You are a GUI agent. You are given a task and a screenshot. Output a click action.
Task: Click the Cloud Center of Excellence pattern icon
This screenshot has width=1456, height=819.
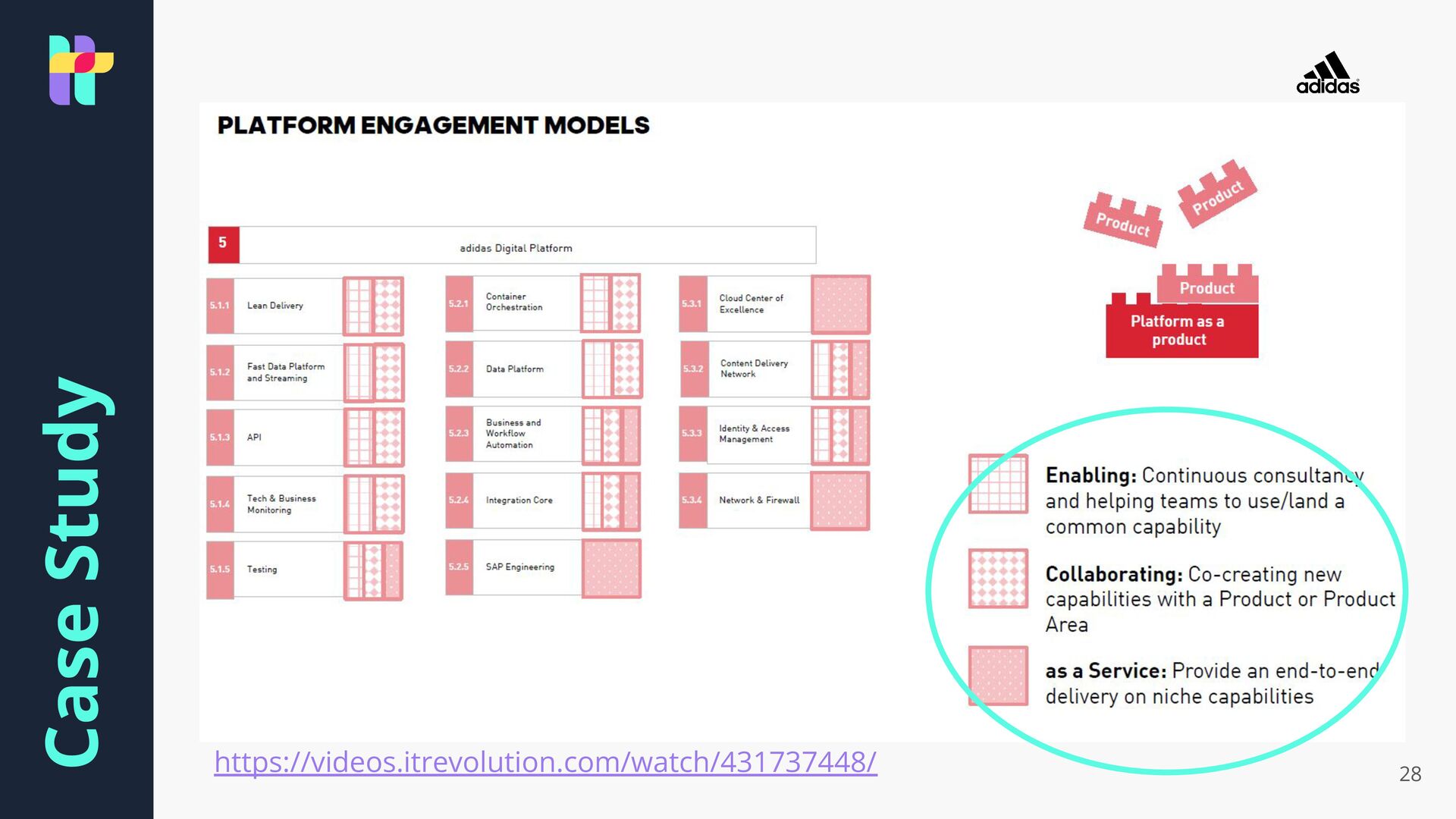pyautogui.click(x=840, y=305)
